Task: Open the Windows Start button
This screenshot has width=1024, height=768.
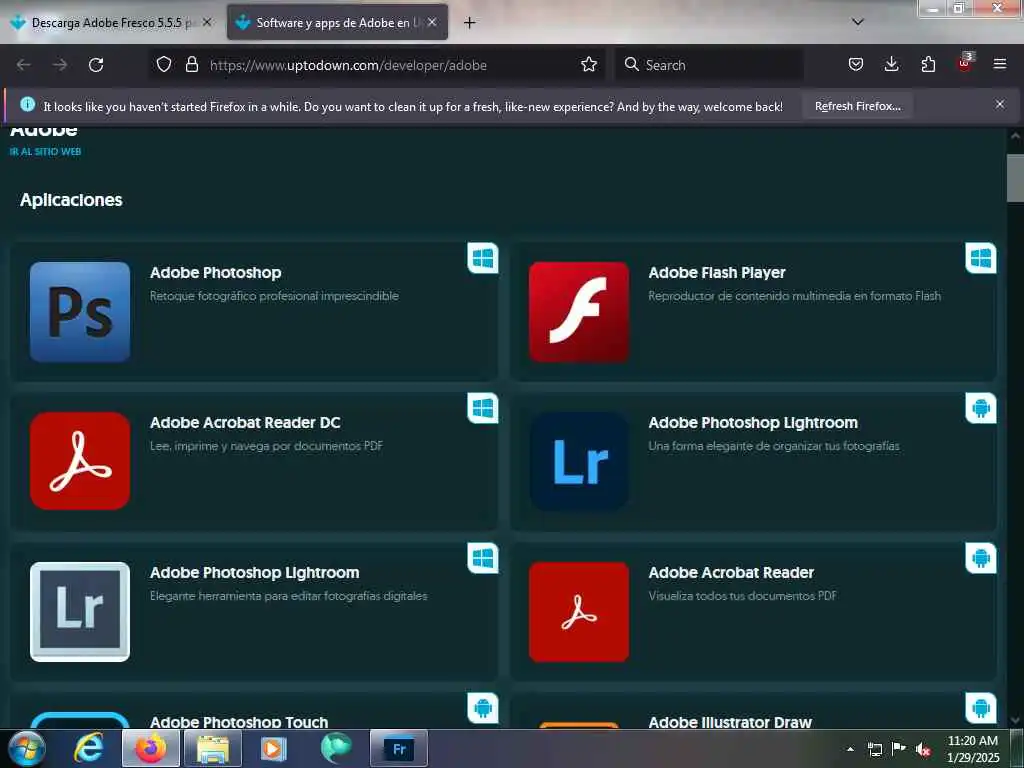Action: (26, 748)
